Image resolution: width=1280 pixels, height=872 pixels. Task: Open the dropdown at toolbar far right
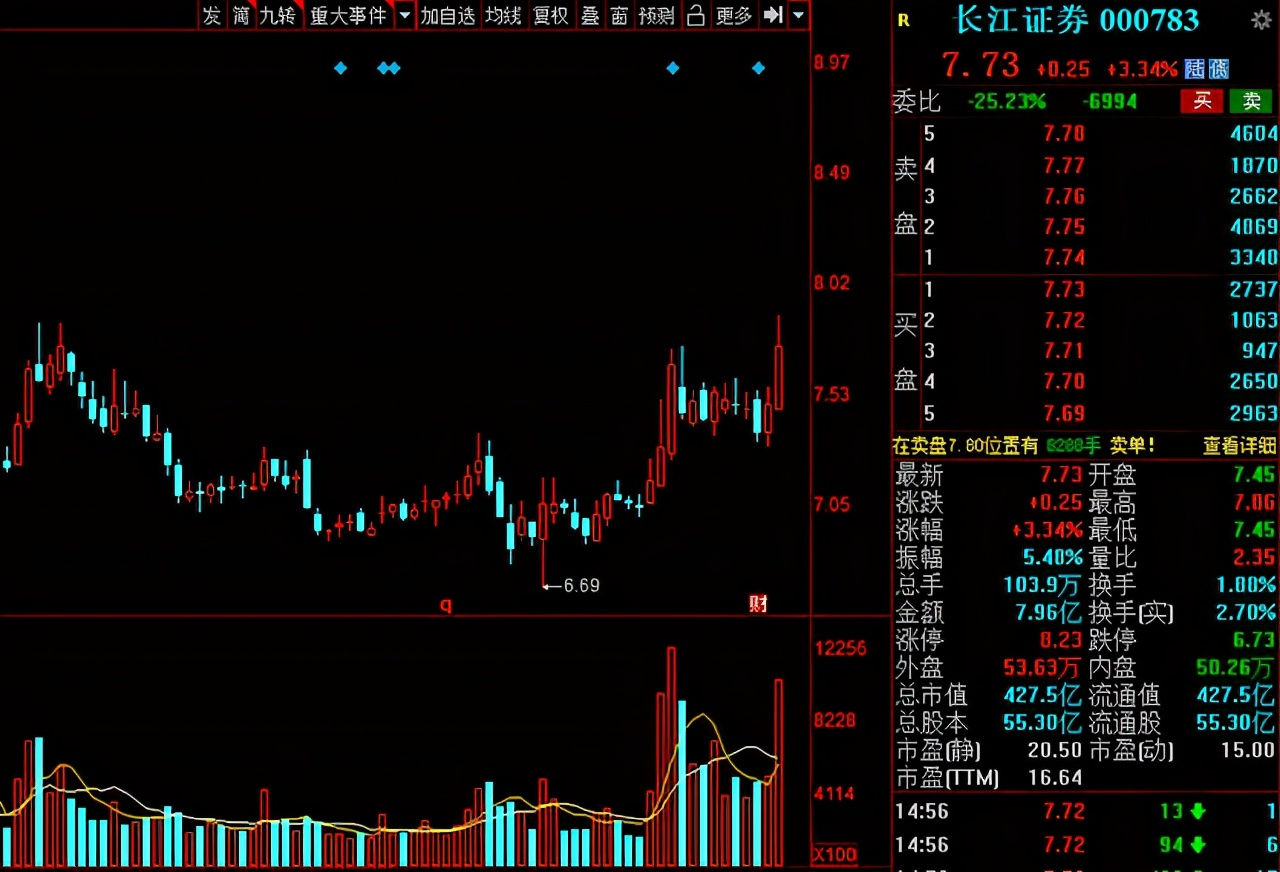(x=795, y=17)
